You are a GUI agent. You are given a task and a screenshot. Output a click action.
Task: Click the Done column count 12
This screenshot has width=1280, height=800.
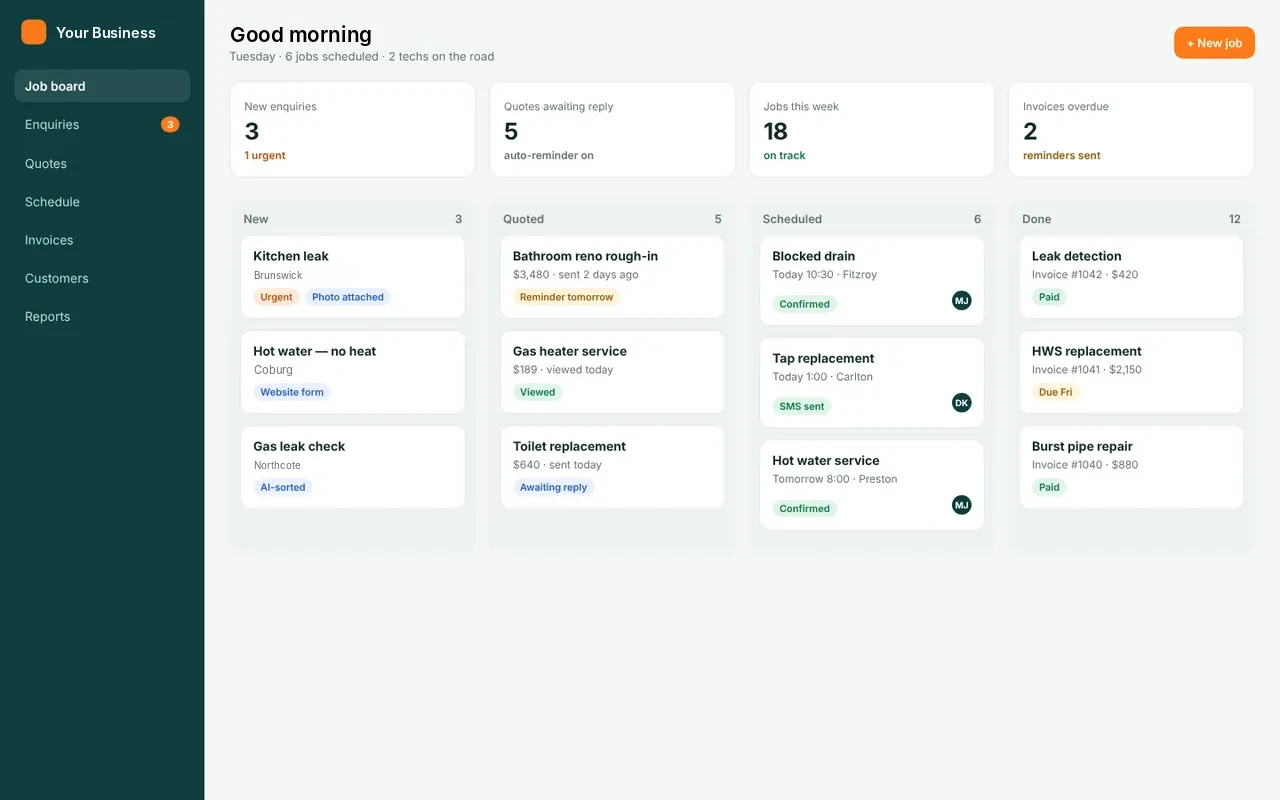(1234, 219)
